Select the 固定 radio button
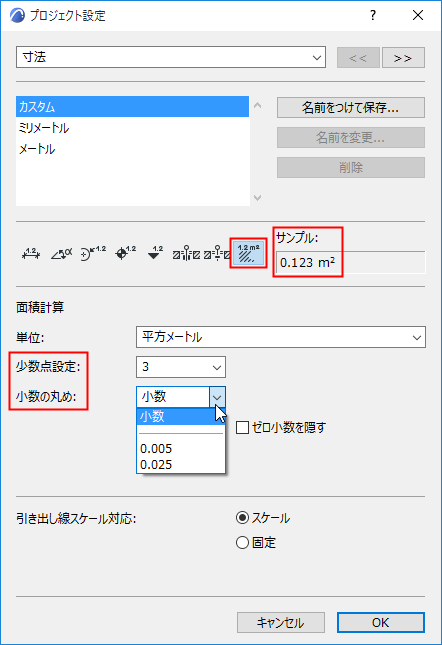Screen dimensions: 442x645 coord(242,543)
